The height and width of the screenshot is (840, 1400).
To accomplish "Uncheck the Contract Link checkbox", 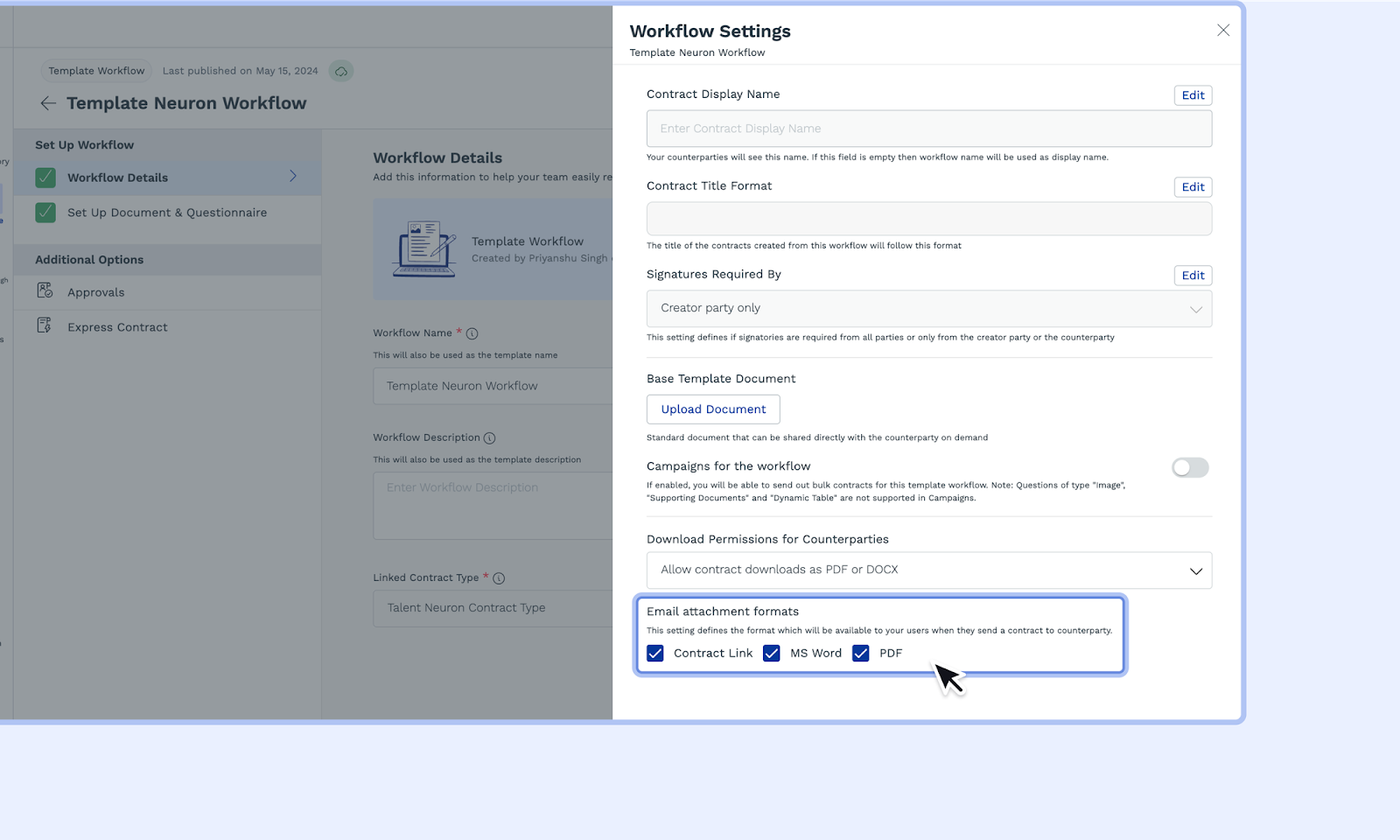I will point(655,654).
